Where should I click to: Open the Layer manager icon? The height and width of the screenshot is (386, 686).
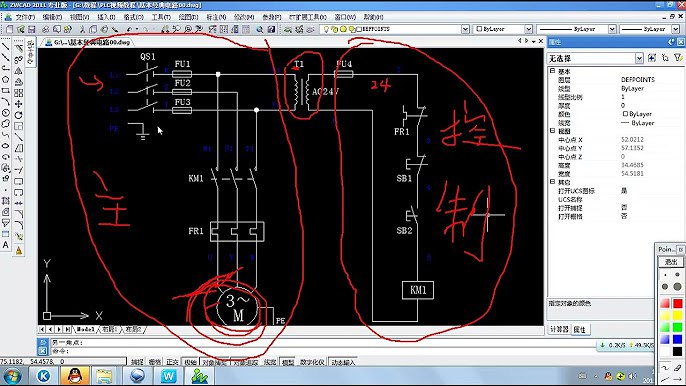288,29
